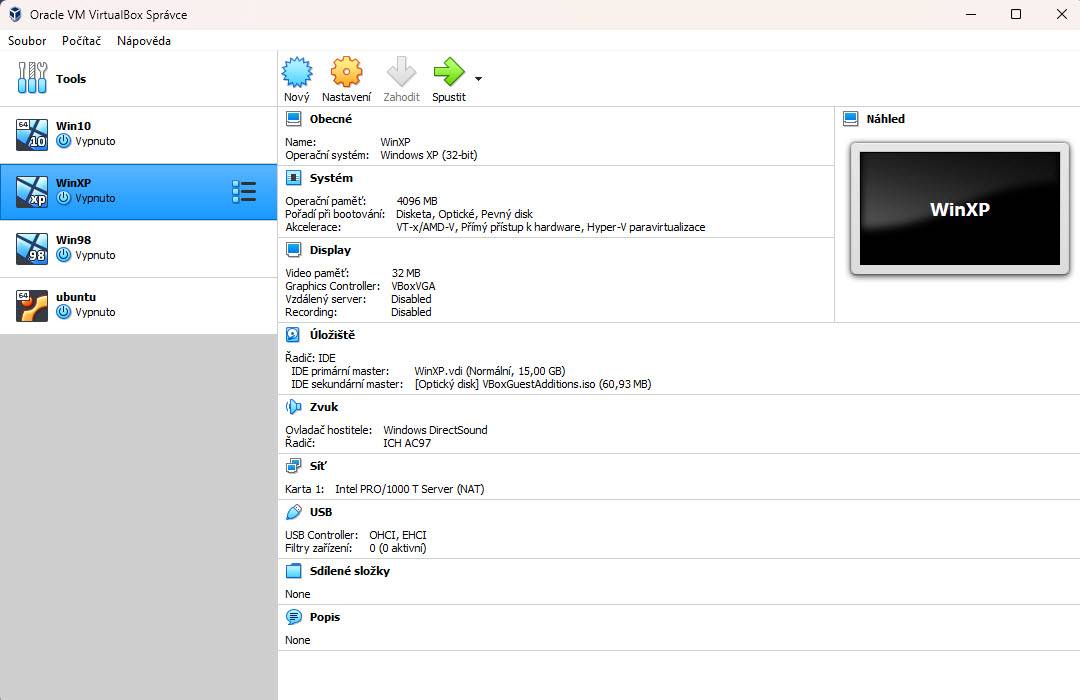Click the 'Windows DirectSound' host driver value

coord(435,430)
